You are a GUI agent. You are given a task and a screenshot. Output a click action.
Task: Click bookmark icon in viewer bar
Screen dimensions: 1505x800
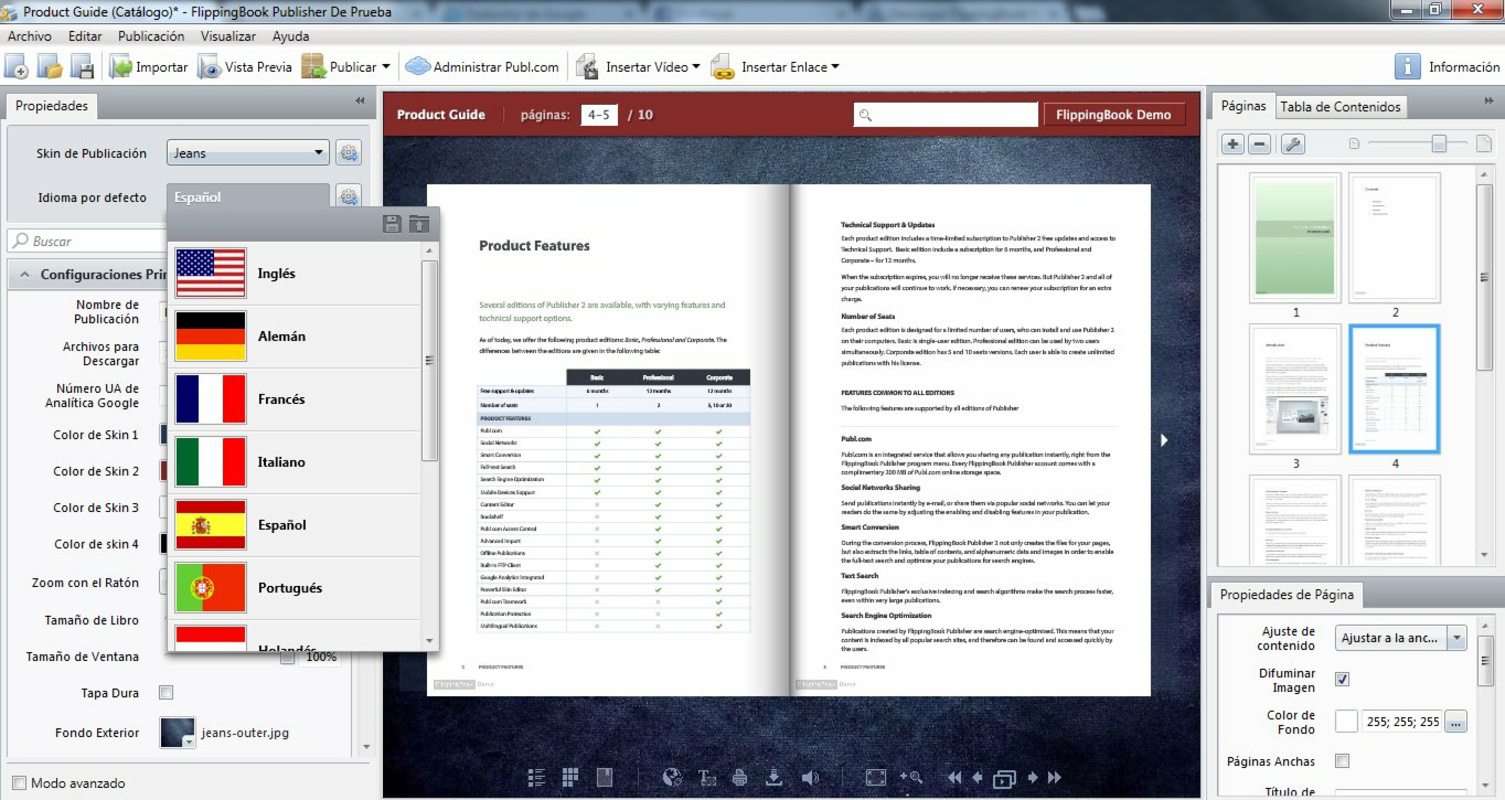pyautogui.click(x=604, y=777)
